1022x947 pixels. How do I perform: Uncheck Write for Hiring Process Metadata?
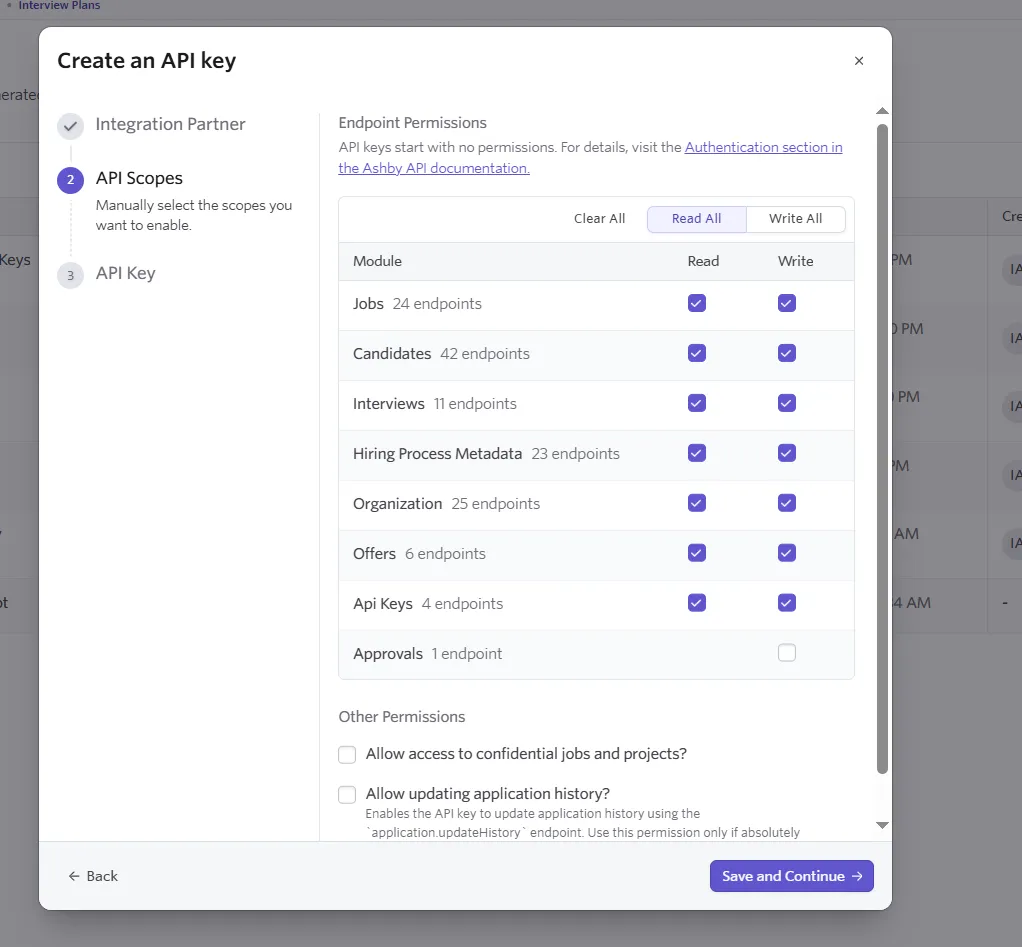tap(787, 453)
